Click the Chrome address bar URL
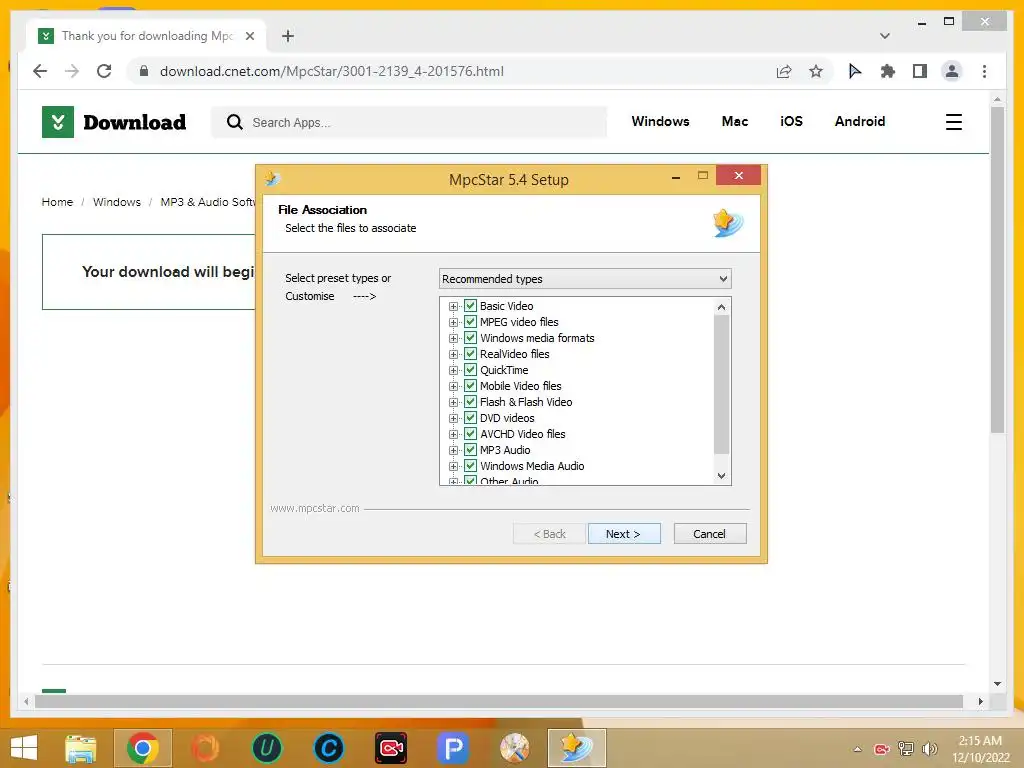Screen dimensions: 1024x768 (x=332, y=71)
